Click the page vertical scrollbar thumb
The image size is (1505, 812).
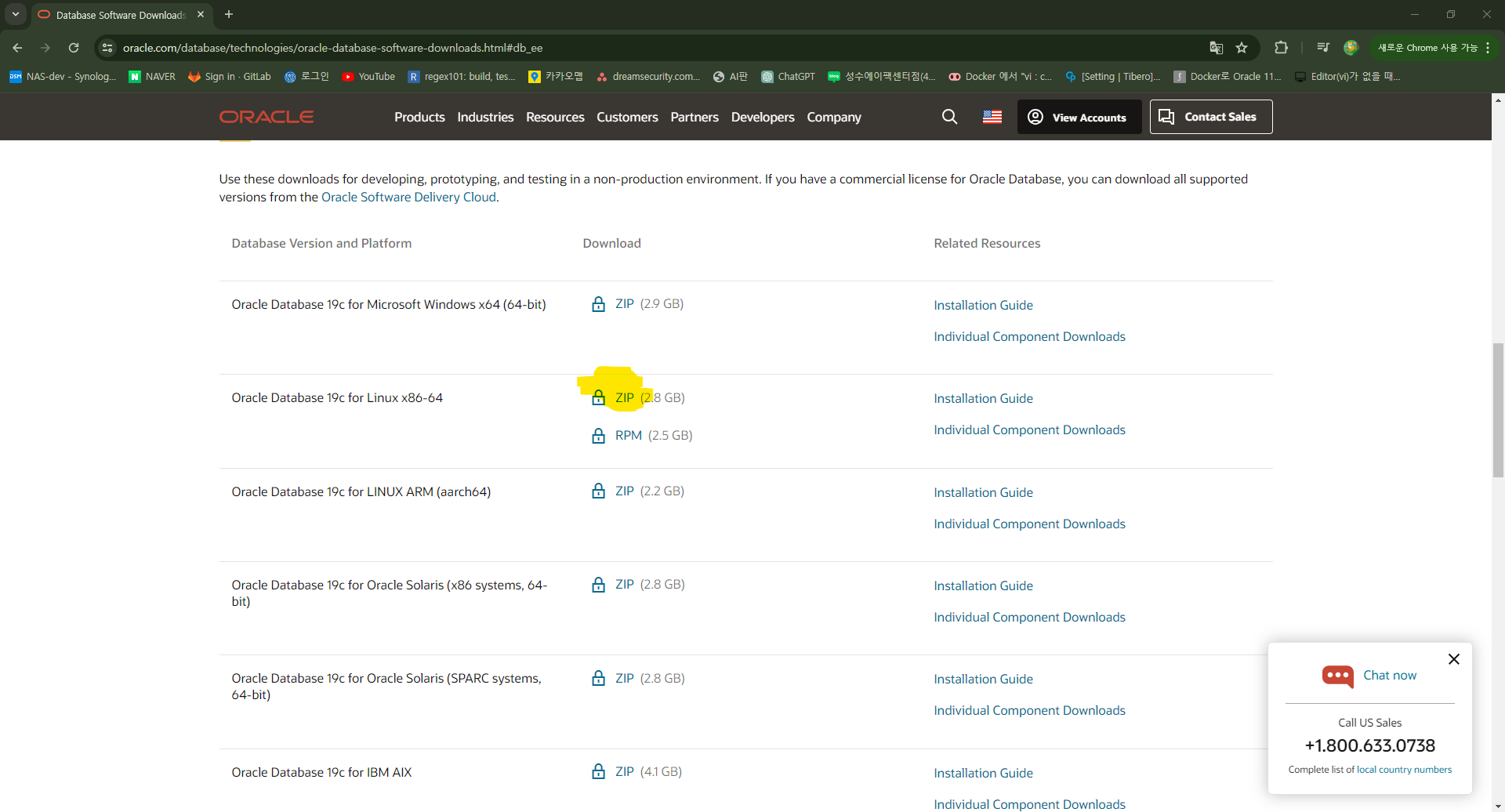click(x=1498, y=409)
